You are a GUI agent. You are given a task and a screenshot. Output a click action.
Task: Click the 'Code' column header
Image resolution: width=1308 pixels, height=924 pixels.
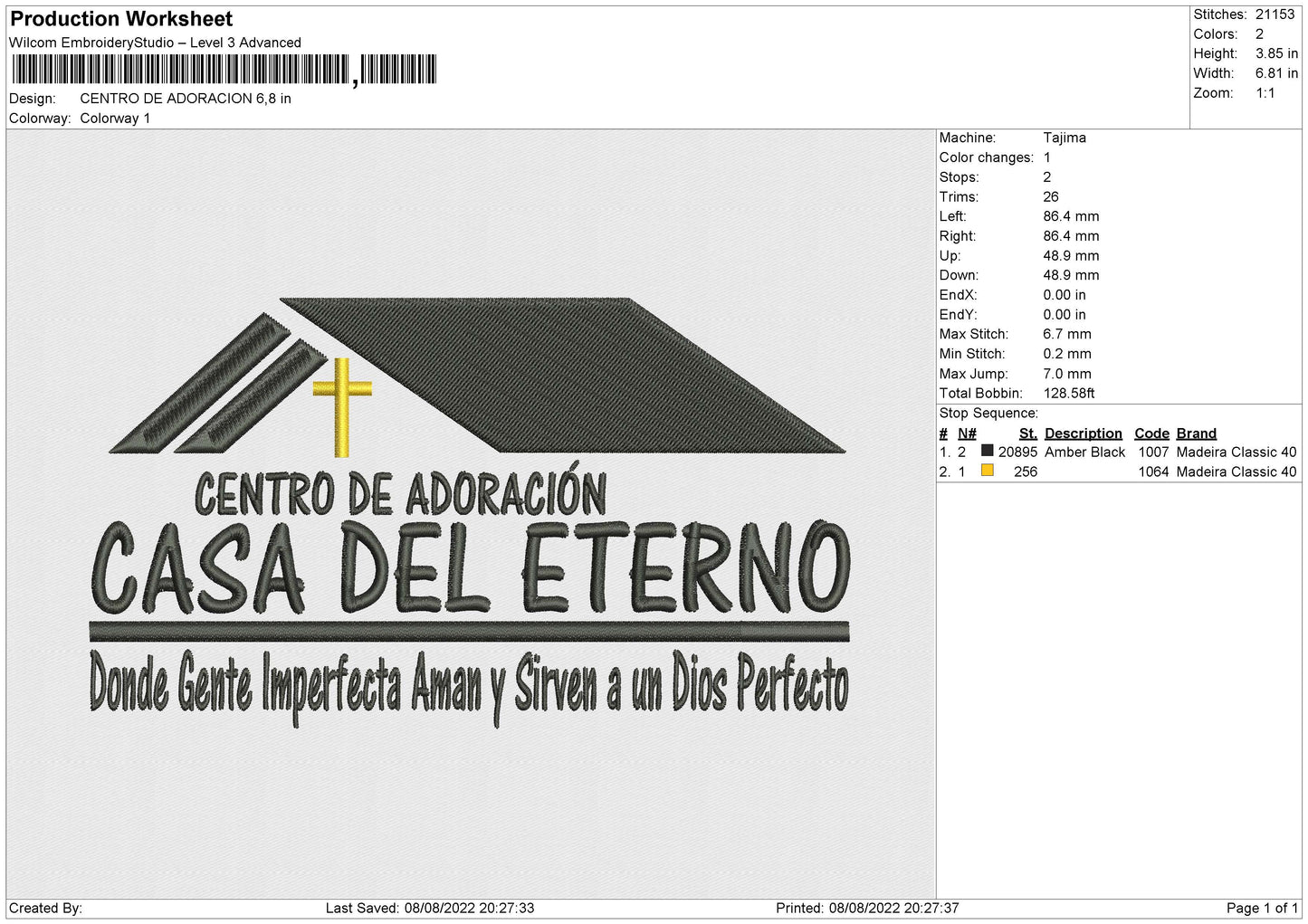[1151, 433]
